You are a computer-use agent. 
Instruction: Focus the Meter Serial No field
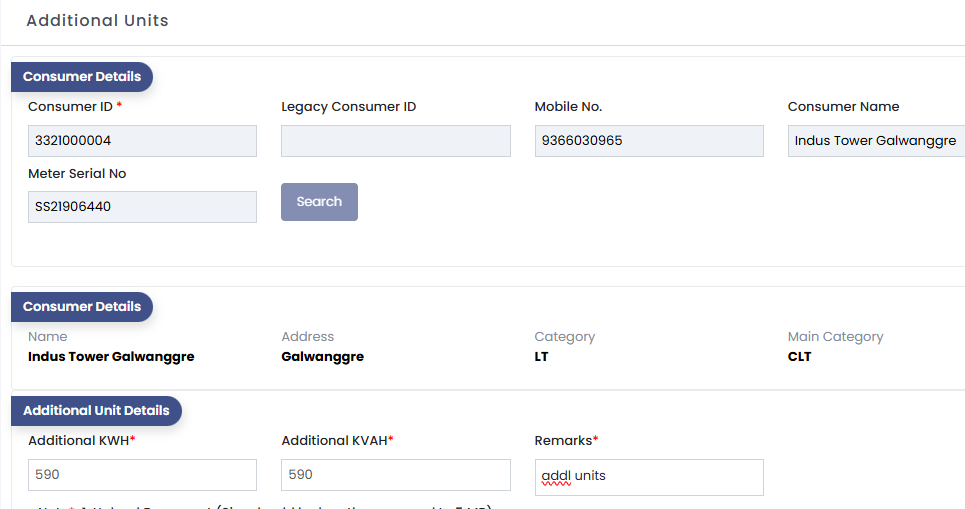[142, 207]
